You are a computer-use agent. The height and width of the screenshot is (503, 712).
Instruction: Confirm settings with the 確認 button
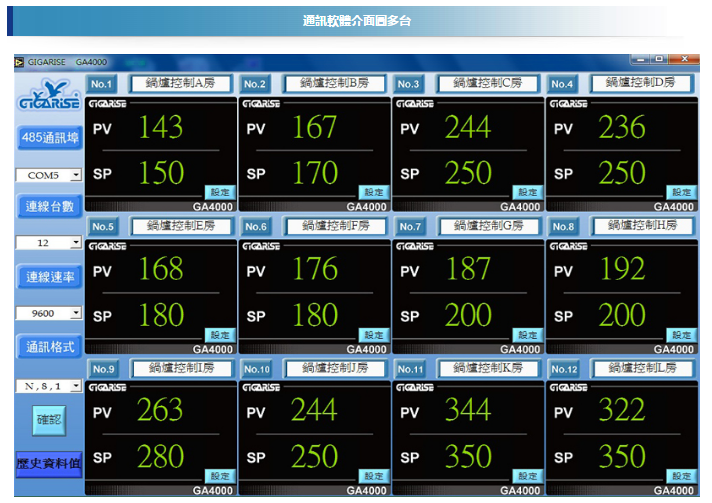click(x=49, y=420)
